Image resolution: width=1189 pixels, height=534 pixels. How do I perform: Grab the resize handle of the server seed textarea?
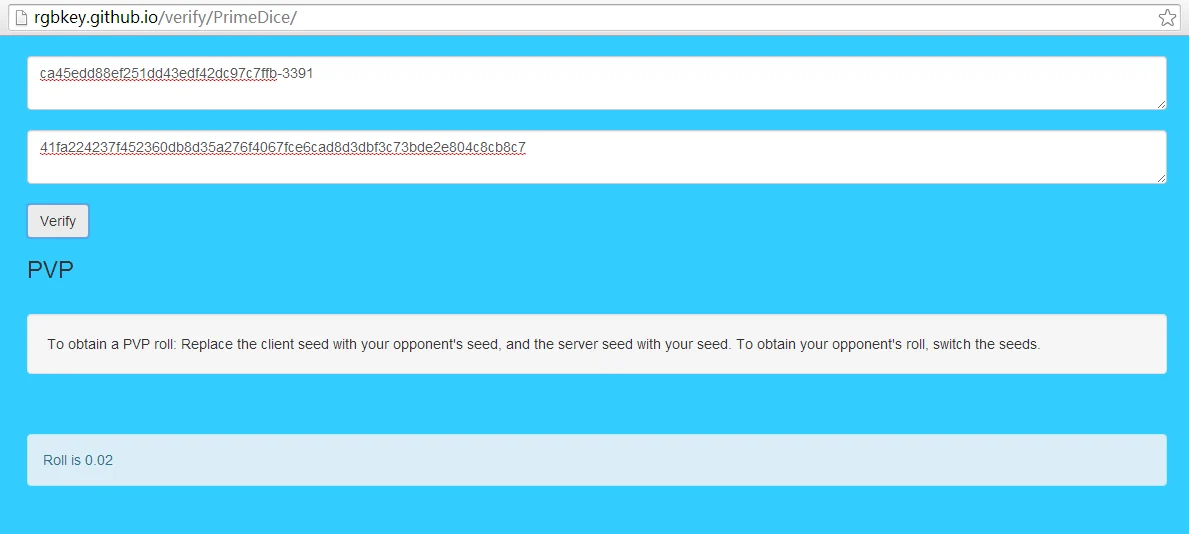tap(1161, 178)
